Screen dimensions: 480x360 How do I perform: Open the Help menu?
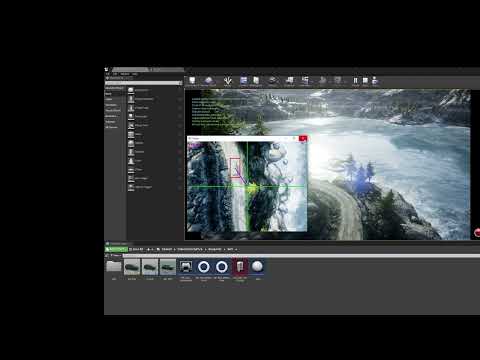click(x=135, y=74)
